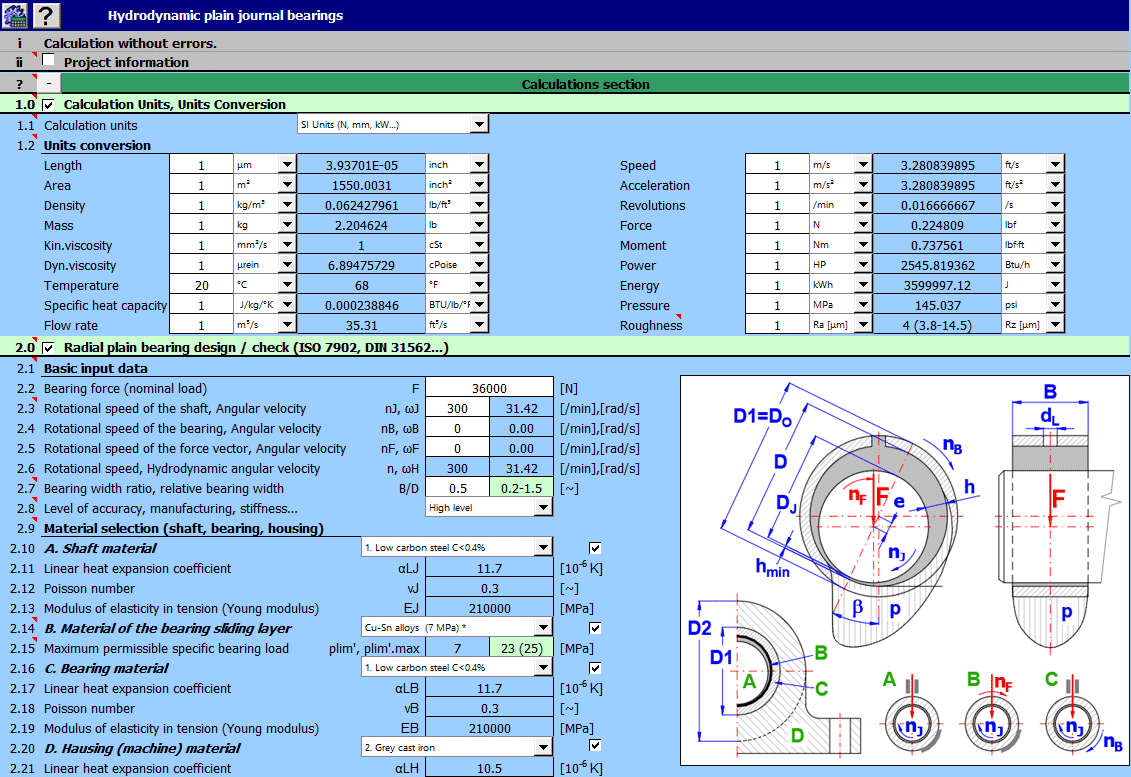Open help with the question mark icon
This screenshot has height=777, width=1131.
pos(47,15)
